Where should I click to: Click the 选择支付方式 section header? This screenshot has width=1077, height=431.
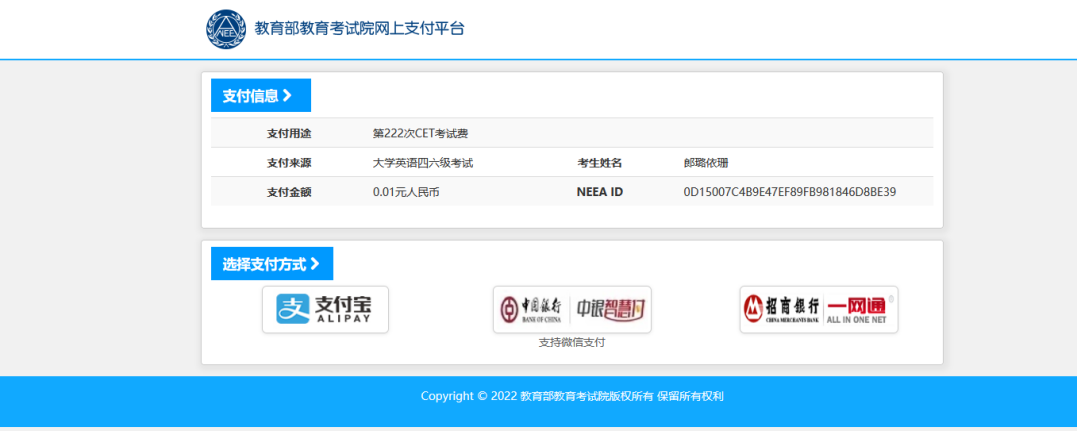tap(265, 264)
